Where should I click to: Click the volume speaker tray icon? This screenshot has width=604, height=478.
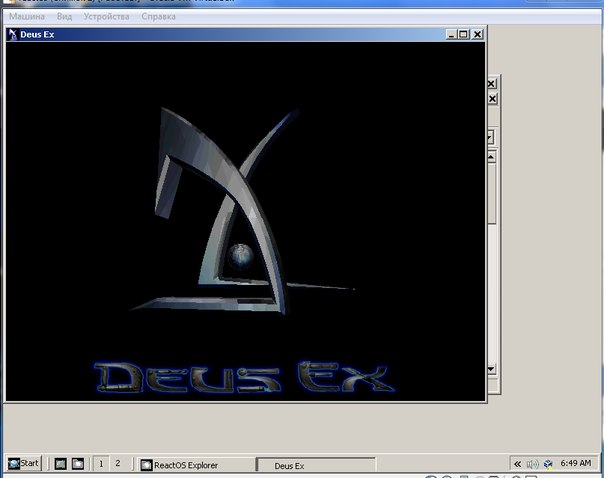[533, 464]
